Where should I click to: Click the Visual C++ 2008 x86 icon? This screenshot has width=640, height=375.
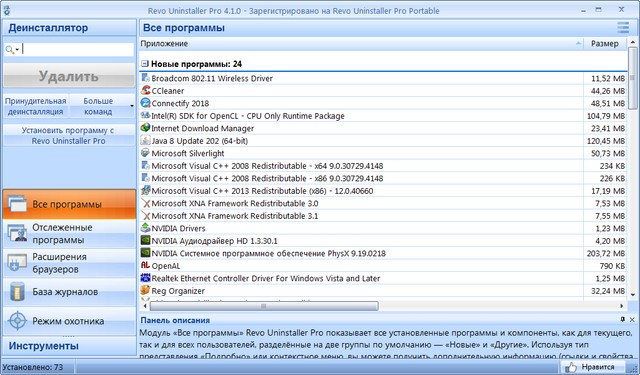(145, 178)
